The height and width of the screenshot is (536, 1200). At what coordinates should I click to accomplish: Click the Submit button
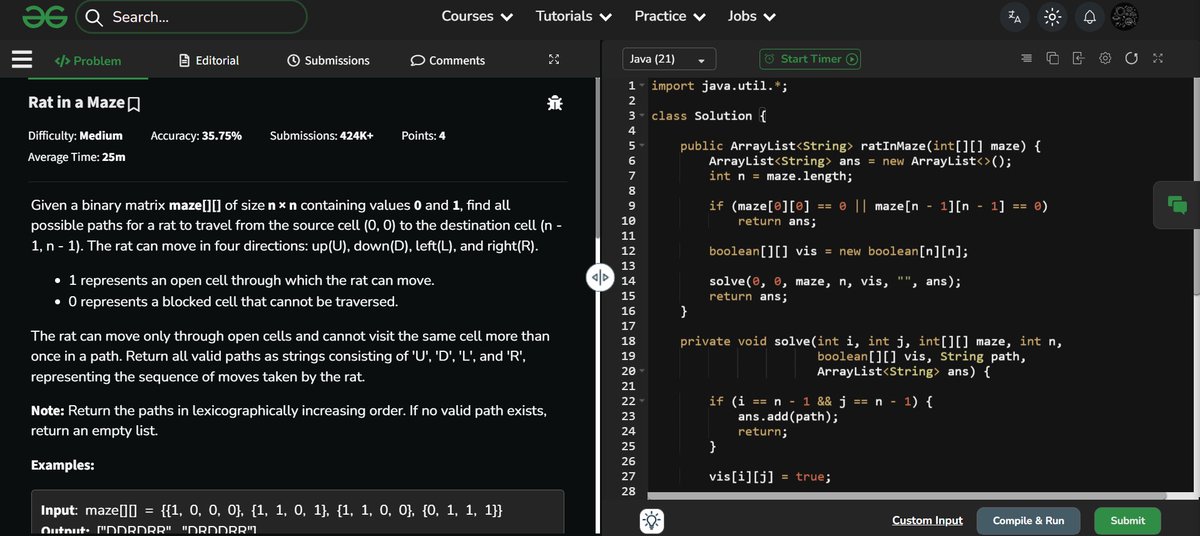click(x=1127, y=520)
